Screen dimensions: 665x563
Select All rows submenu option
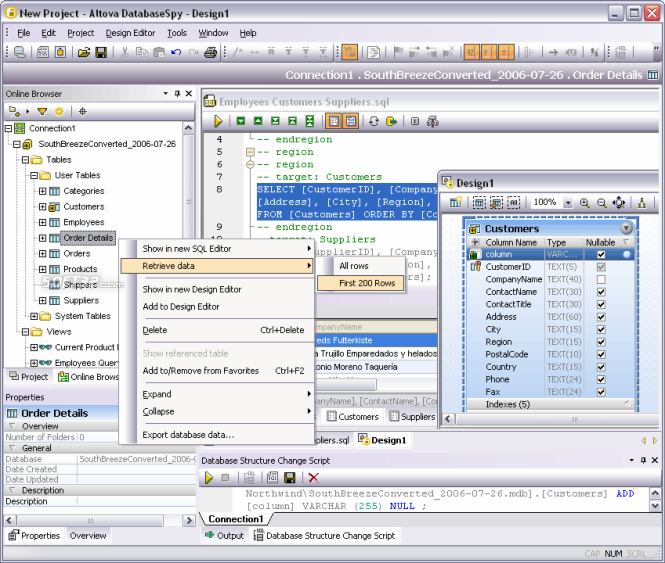[x=354, y=266]
